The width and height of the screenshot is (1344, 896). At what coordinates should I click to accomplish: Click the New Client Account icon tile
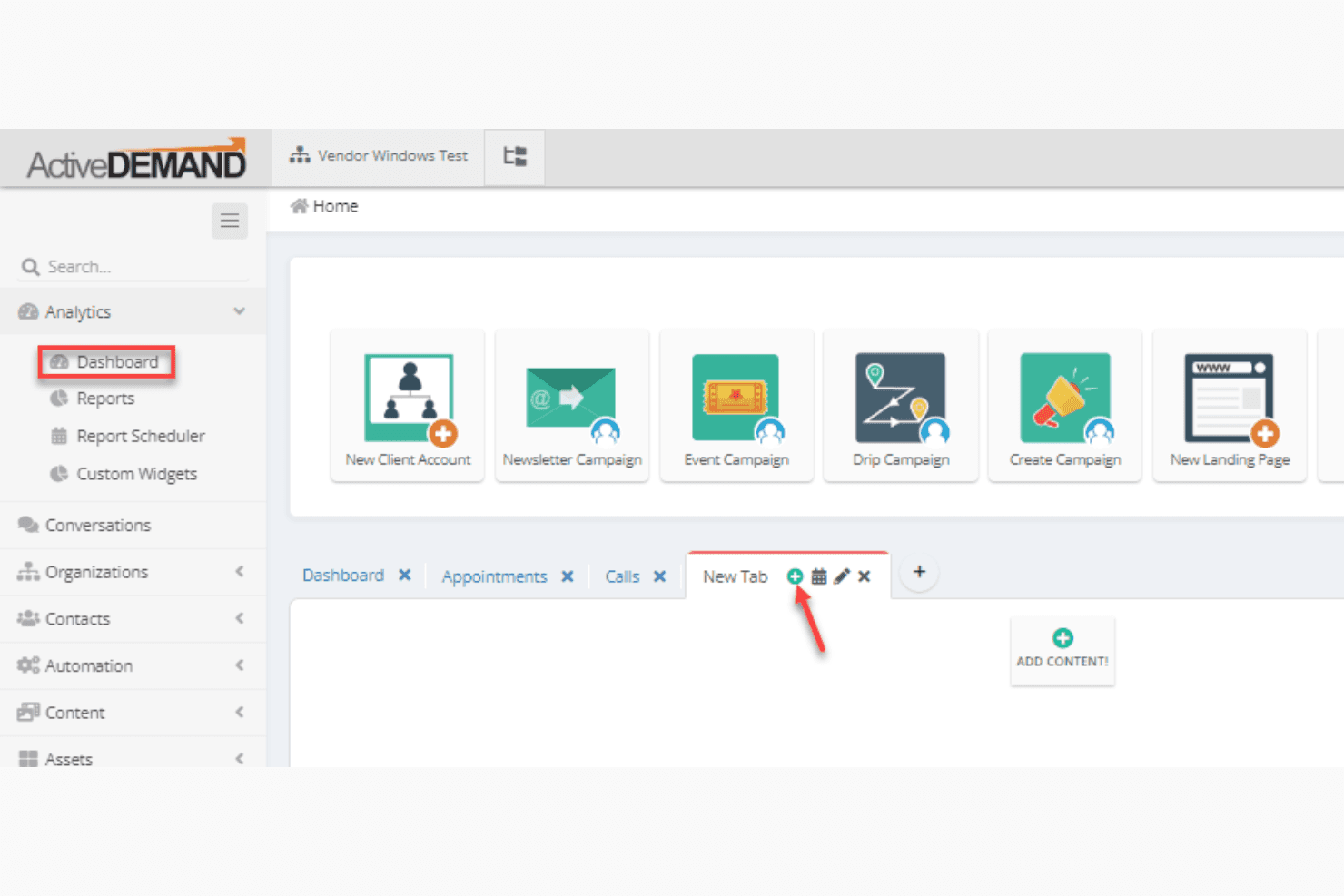[408, 406]
